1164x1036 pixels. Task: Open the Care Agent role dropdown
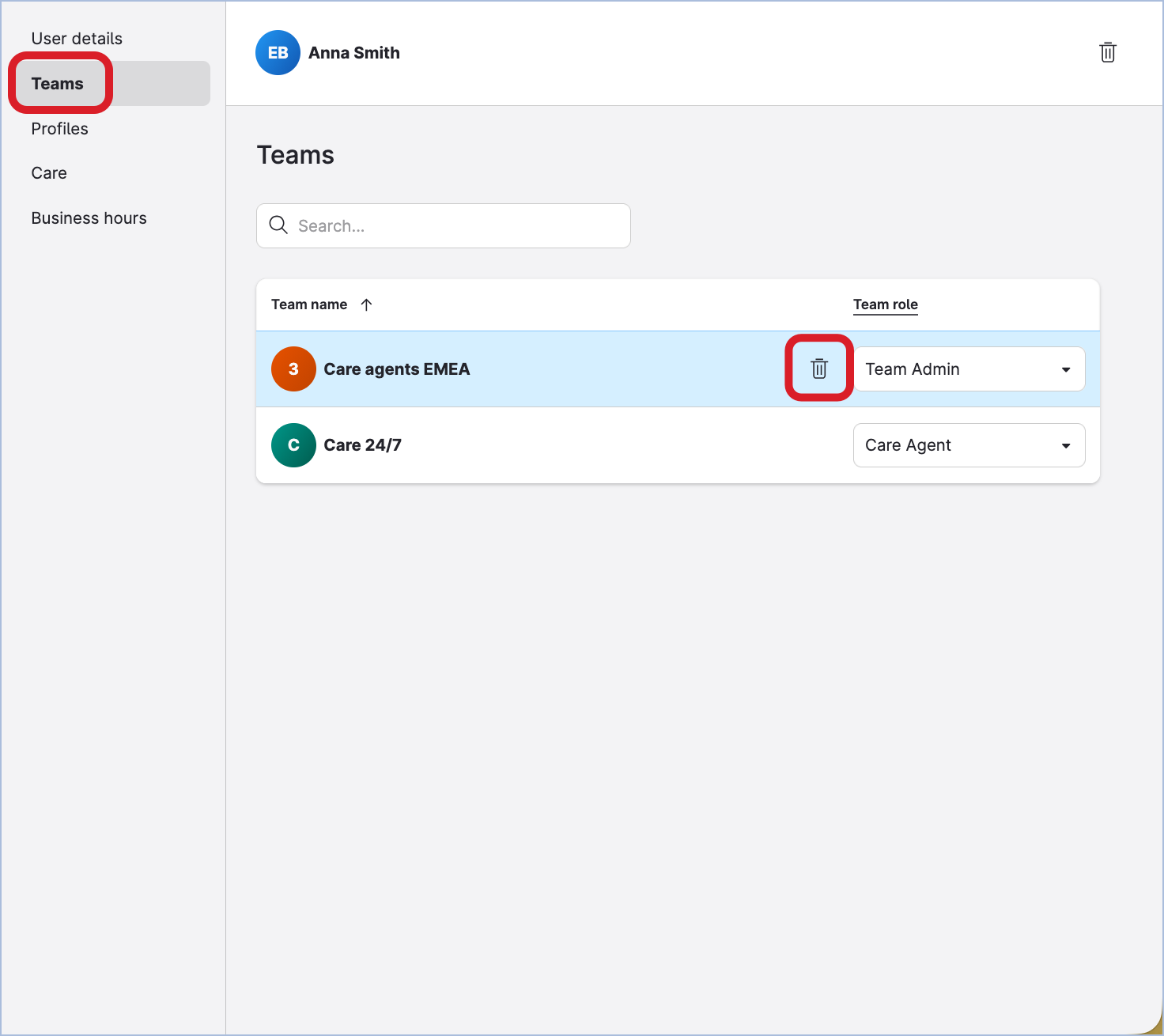click(x=968, y=445)
